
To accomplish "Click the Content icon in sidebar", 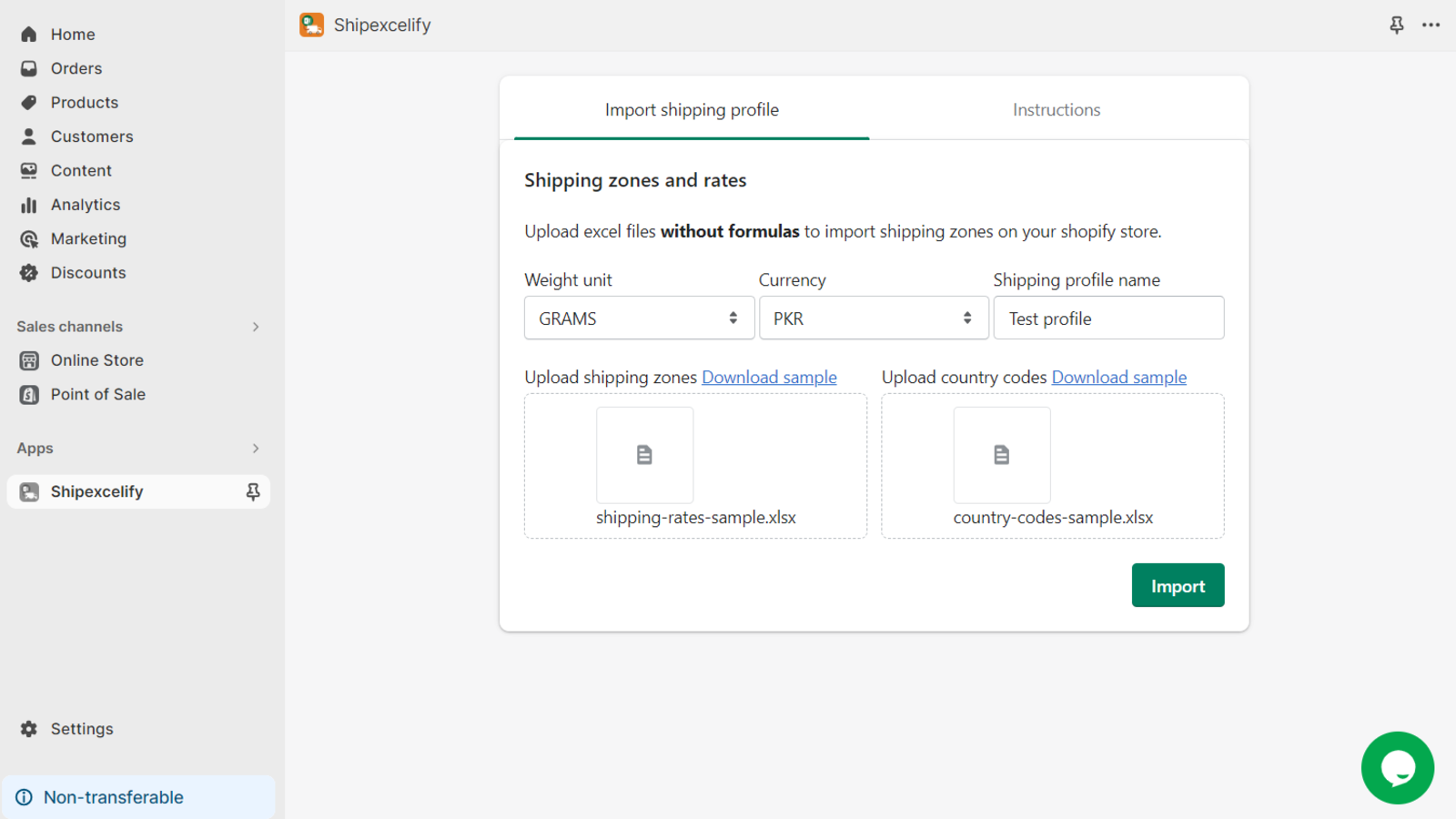I will [29, 170].
